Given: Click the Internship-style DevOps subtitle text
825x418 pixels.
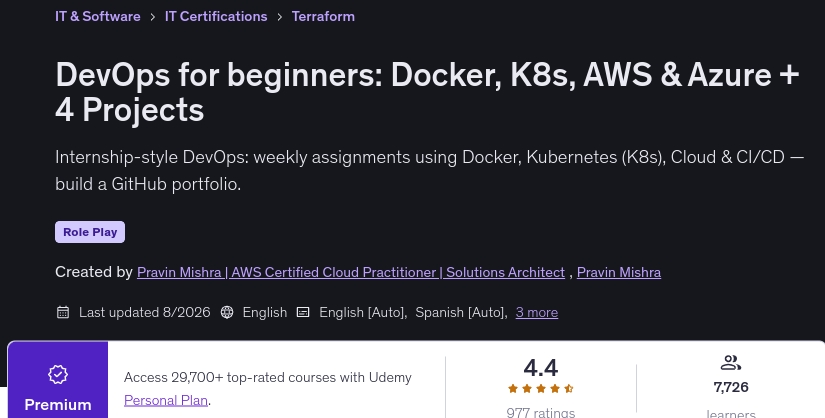Looking at the screenshot, I should (x=429, y=171).
